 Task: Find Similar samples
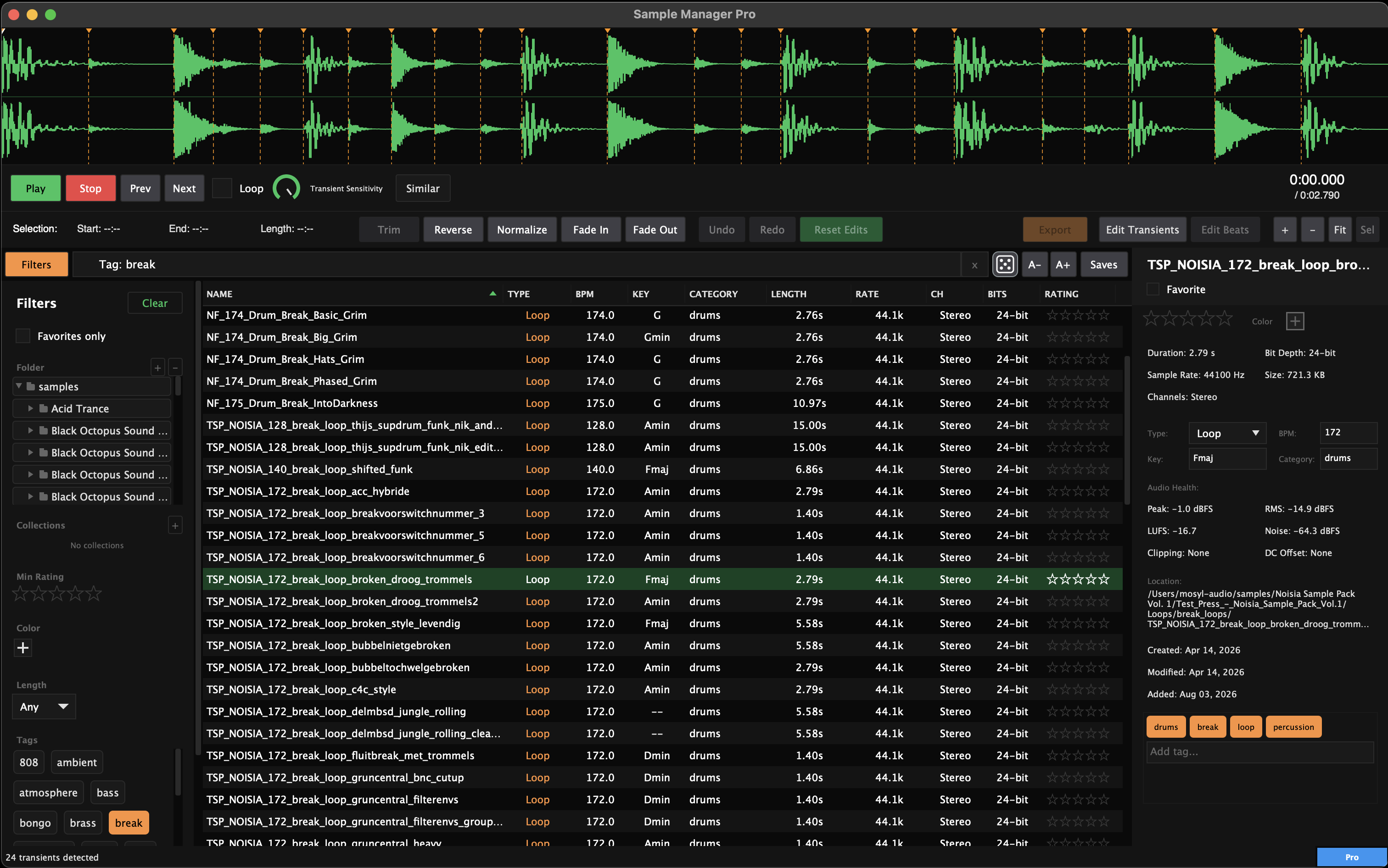[423, 188]
